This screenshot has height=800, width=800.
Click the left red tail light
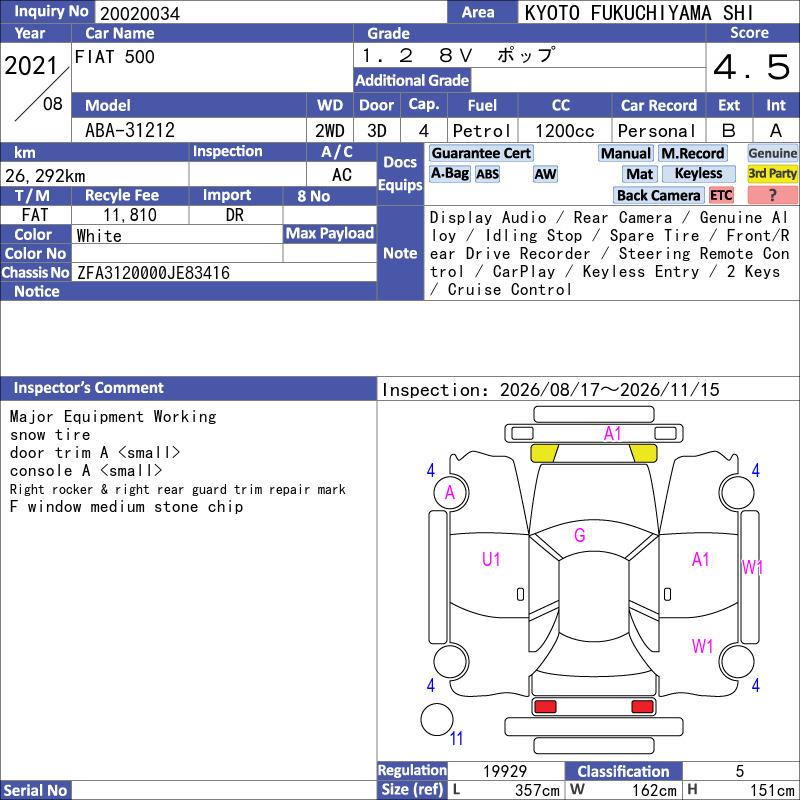pyautogui.click(x=545, y=707)
